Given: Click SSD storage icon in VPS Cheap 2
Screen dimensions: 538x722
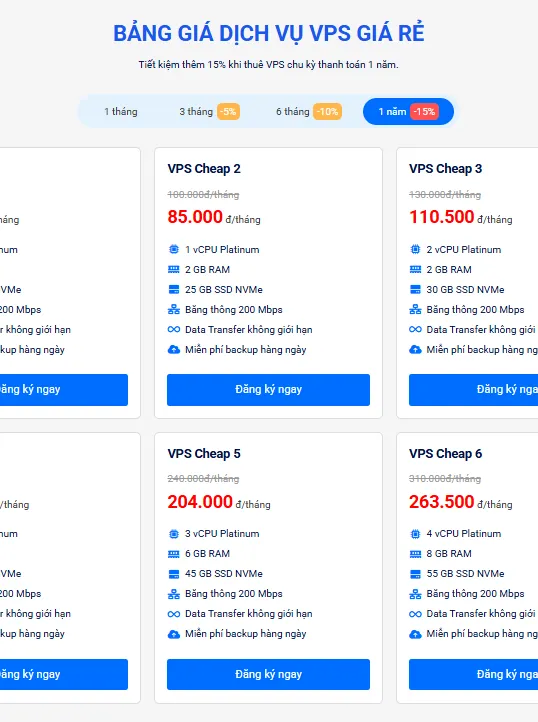Looking at the screenshot, I should (174, 290).
